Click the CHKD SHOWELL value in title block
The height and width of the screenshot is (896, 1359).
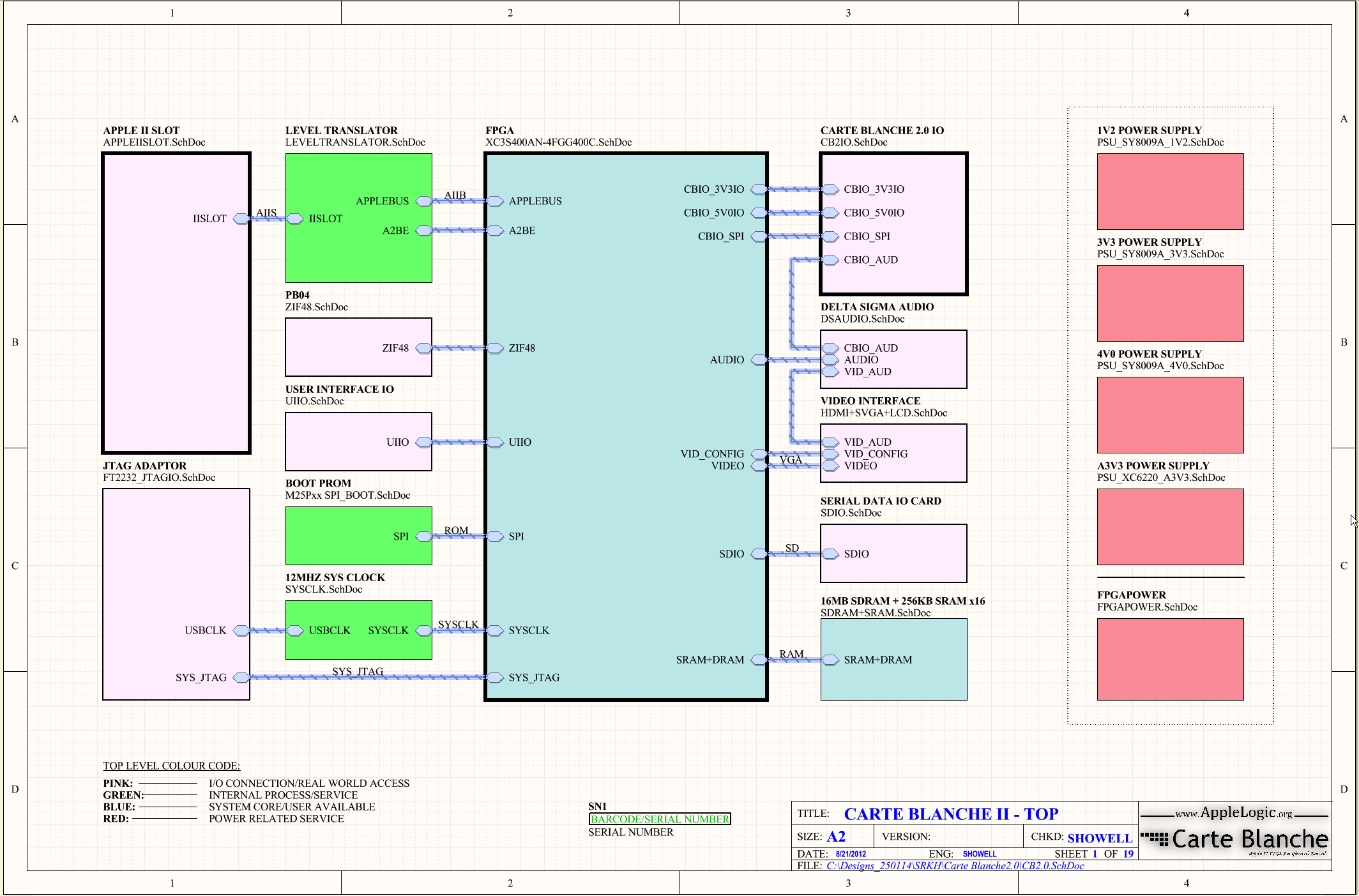tap(1100, 838)
